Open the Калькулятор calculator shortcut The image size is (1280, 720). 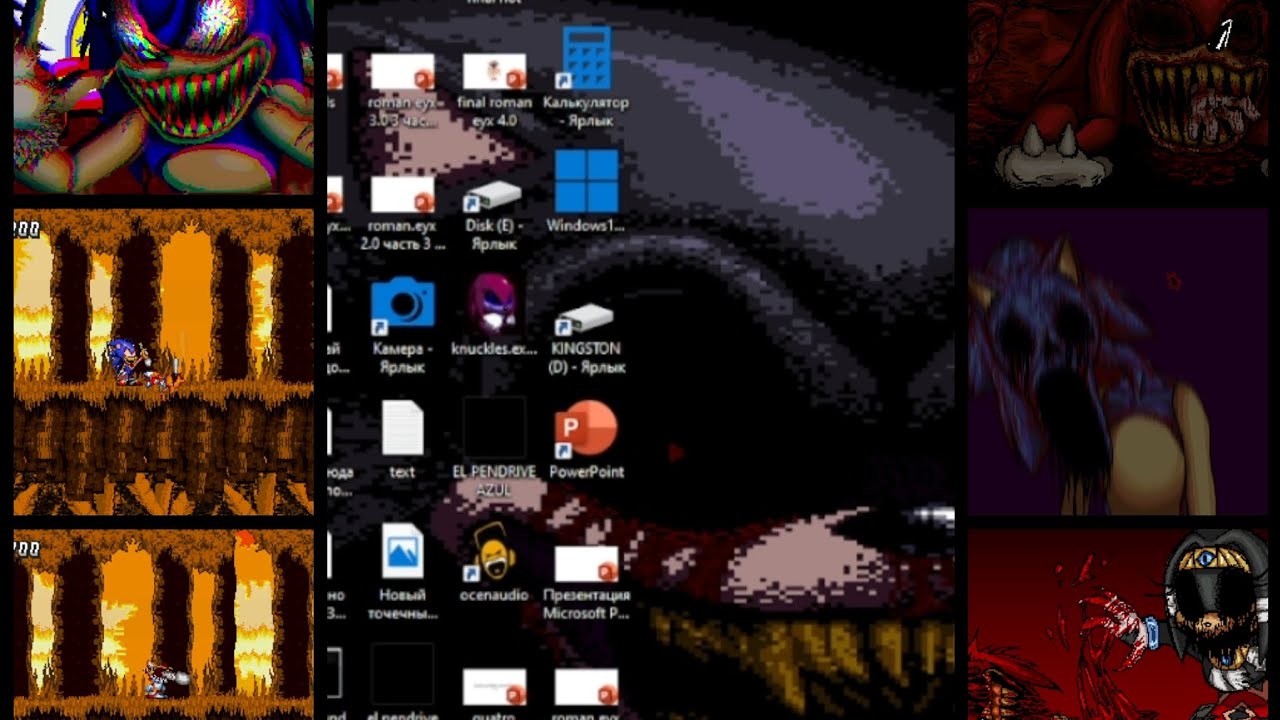586,78
